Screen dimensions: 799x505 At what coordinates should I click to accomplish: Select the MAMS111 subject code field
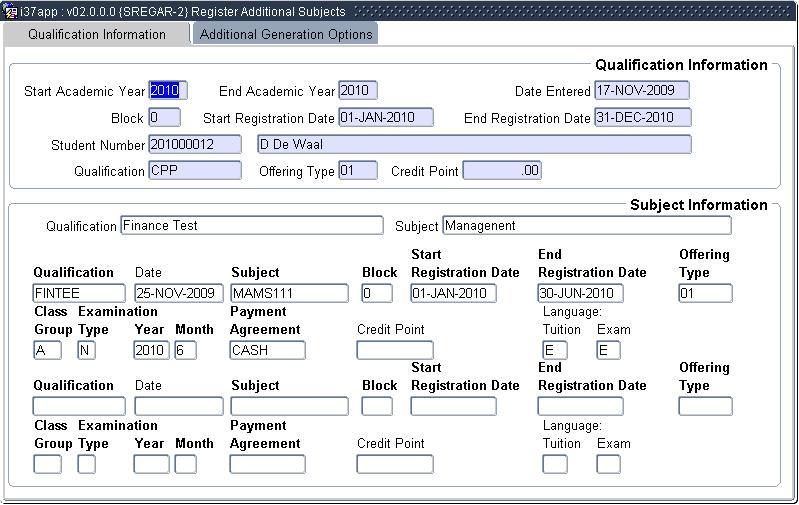coord(289,294)
